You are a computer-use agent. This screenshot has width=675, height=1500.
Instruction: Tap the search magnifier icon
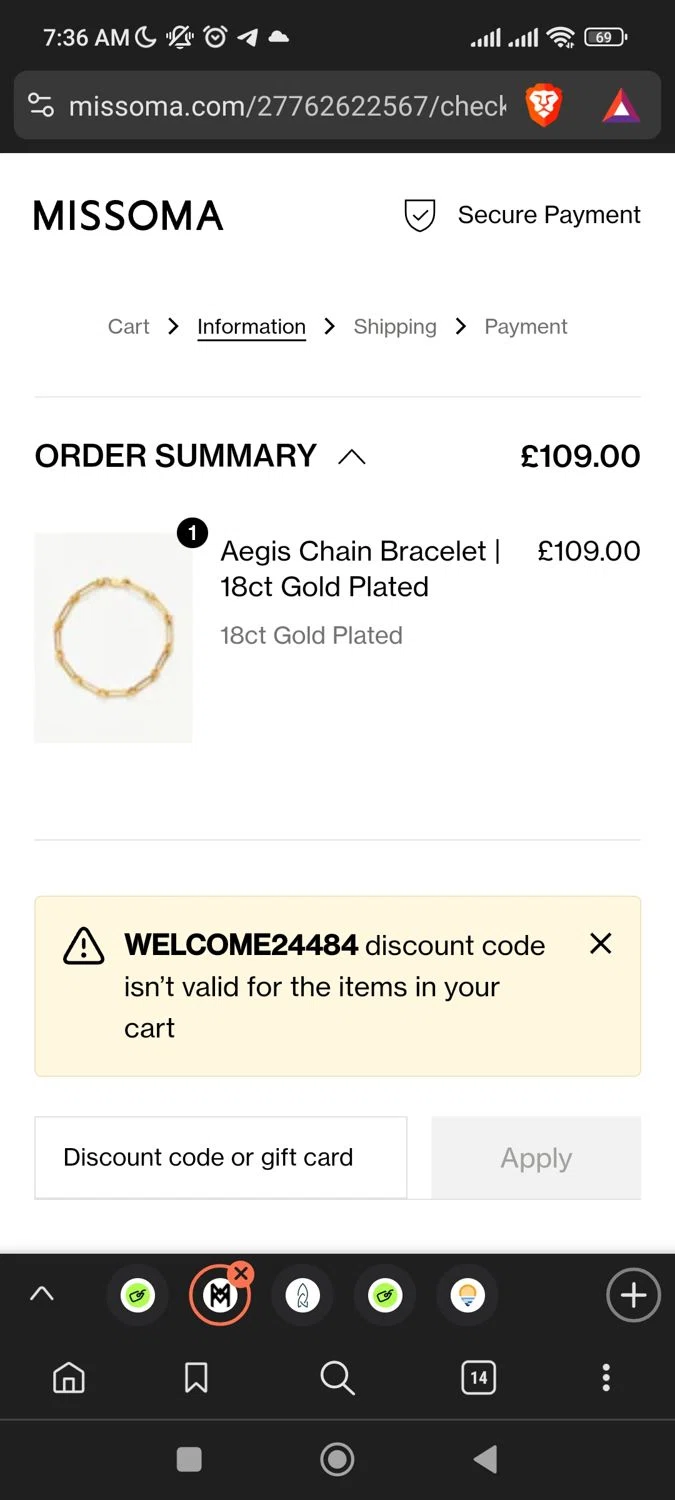point(337,1378)
